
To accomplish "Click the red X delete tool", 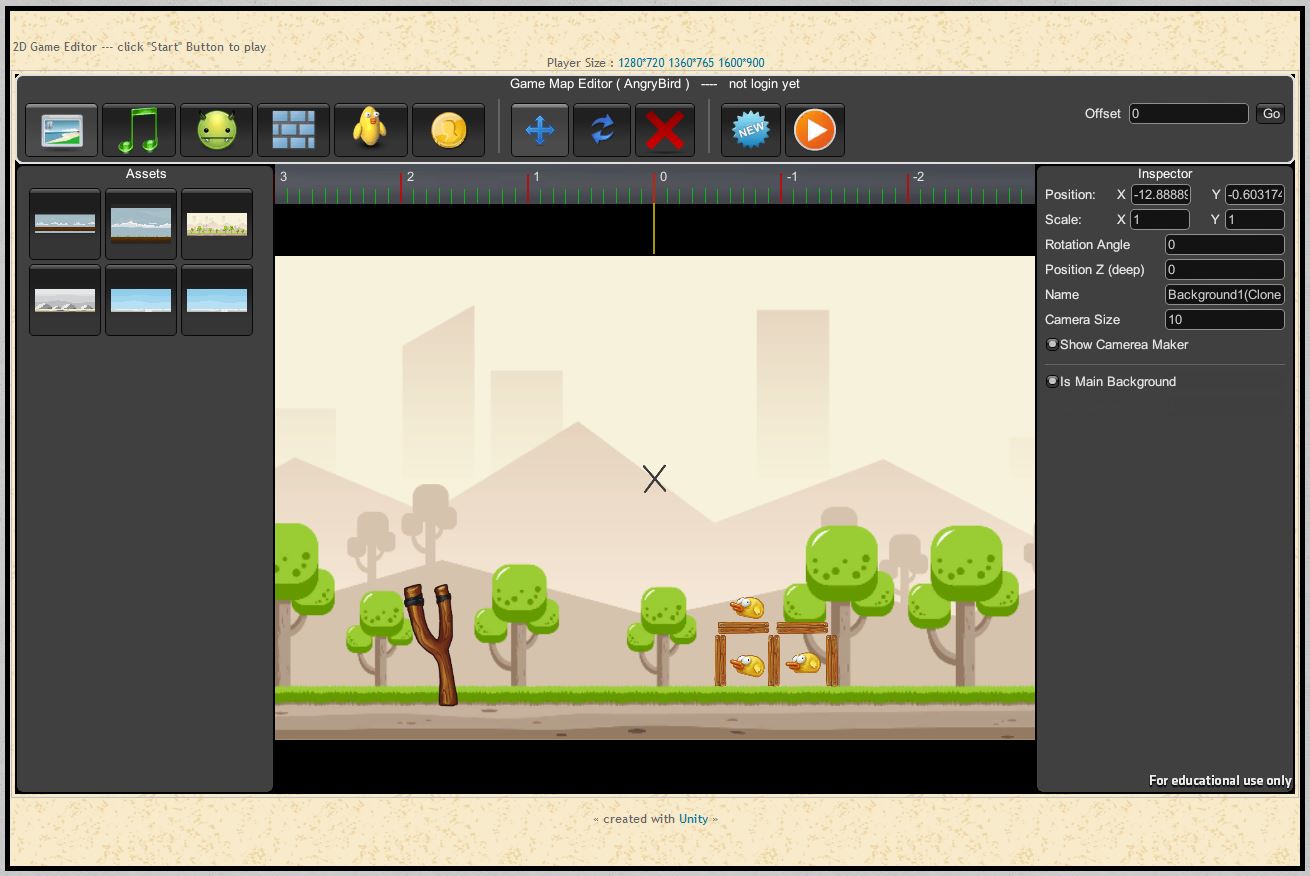I will [665, 131].
